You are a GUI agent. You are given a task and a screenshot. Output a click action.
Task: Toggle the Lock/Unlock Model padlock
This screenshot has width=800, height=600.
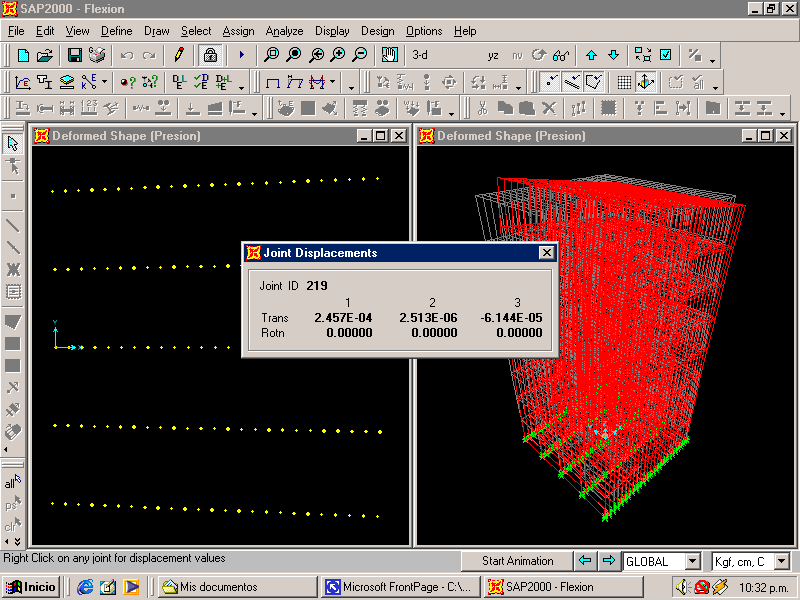click(x=210, y=55)
